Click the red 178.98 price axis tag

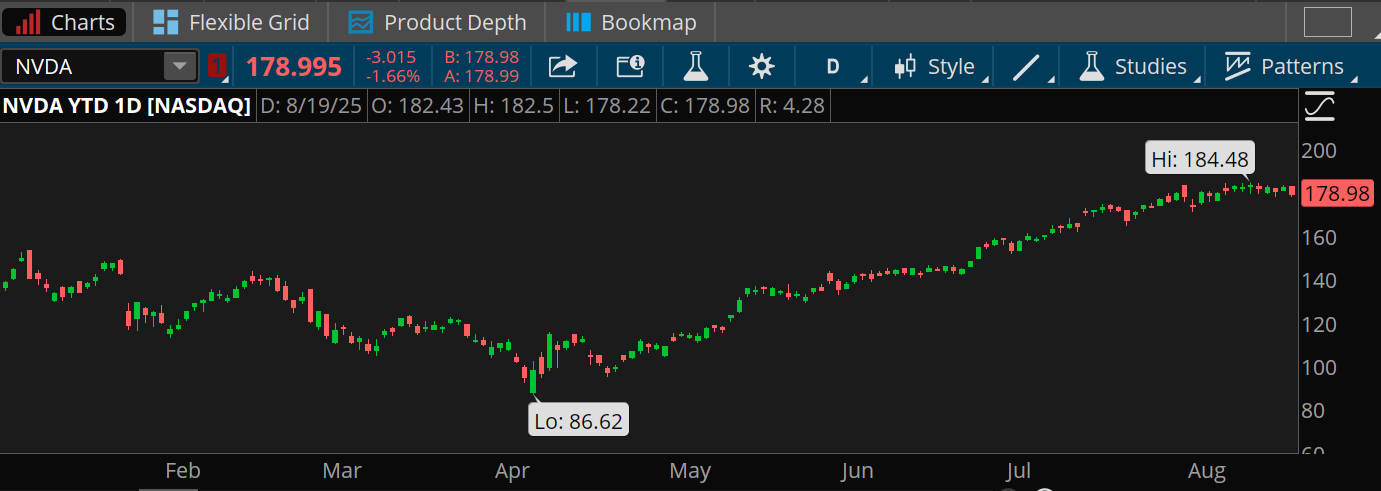[x=1338, y=193]
